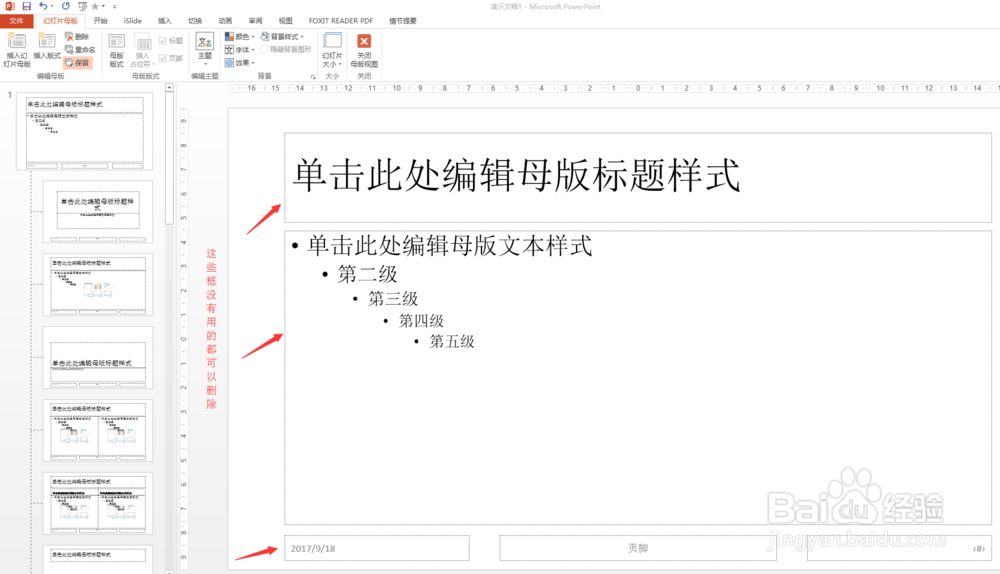Select the title and content layout thumbnail
The height and width of the screenshot is (574, 1000).
(x=98, y=284)
